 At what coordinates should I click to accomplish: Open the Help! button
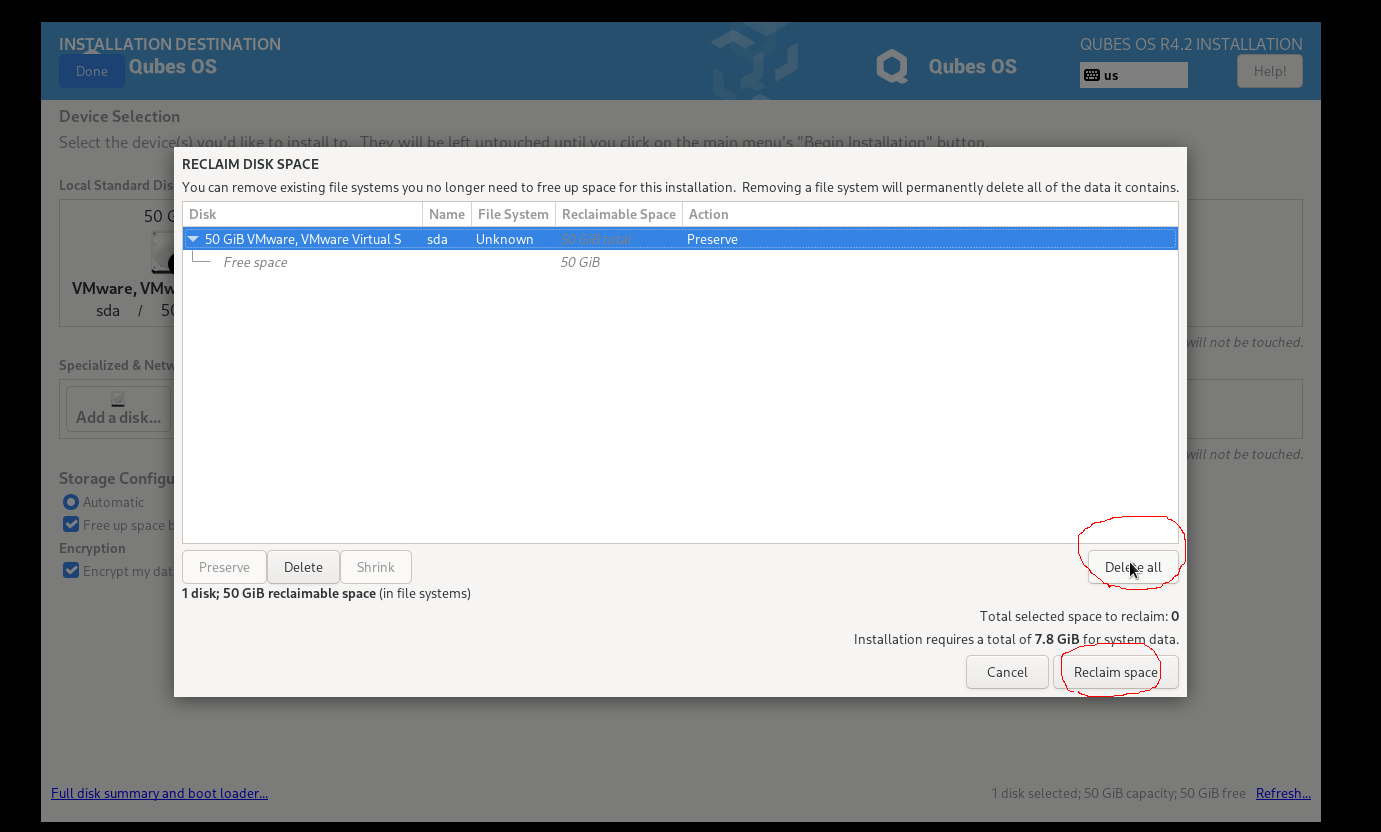point(1270,71)
